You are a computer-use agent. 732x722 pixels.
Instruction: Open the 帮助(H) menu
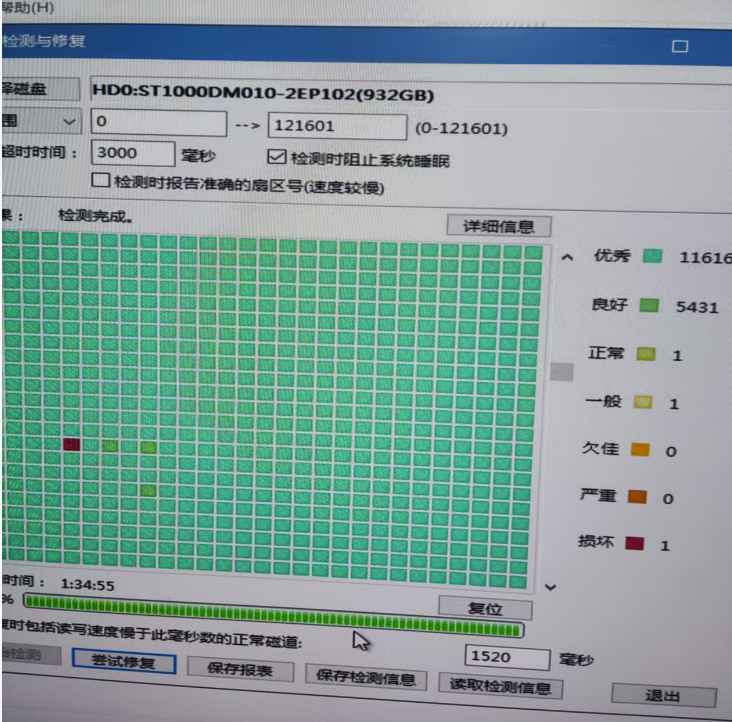tap(27, 7)
